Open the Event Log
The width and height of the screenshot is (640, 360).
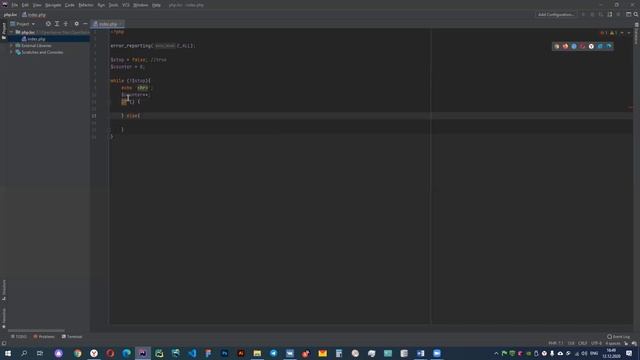[618, 336]
